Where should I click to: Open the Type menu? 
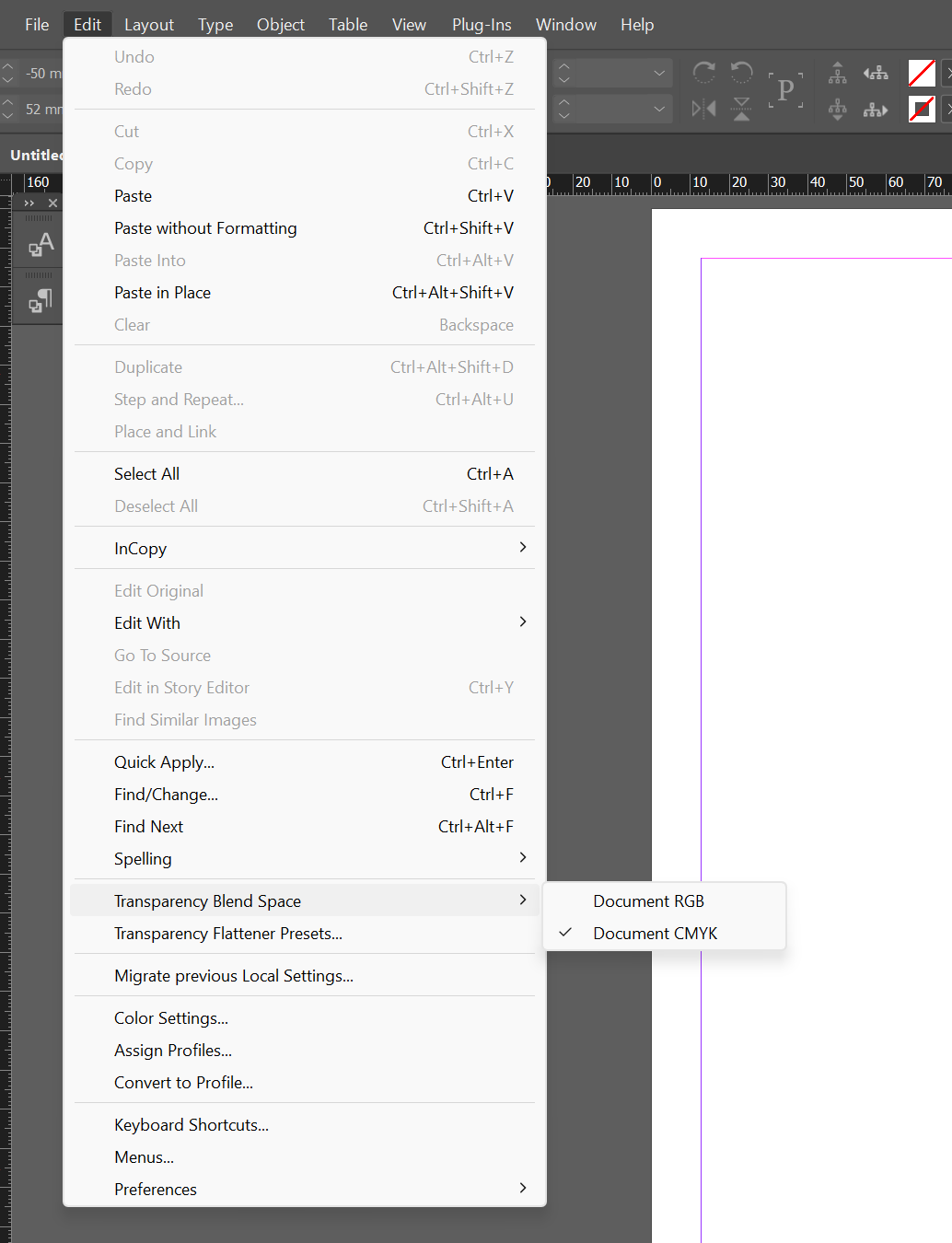pos(215,25)
